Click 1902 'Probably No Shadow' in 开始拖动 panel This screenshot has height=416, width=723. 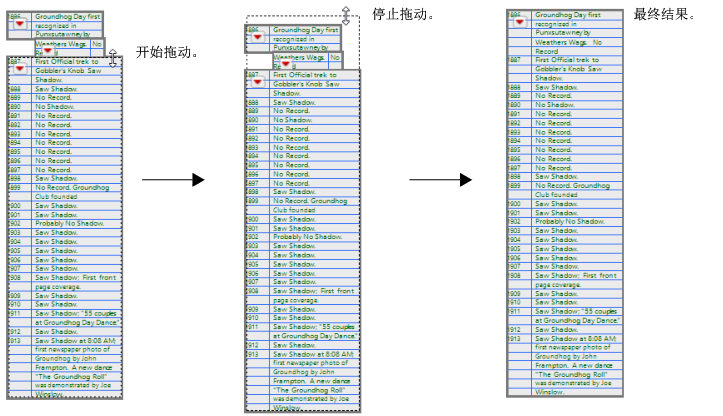coord(69,224)
